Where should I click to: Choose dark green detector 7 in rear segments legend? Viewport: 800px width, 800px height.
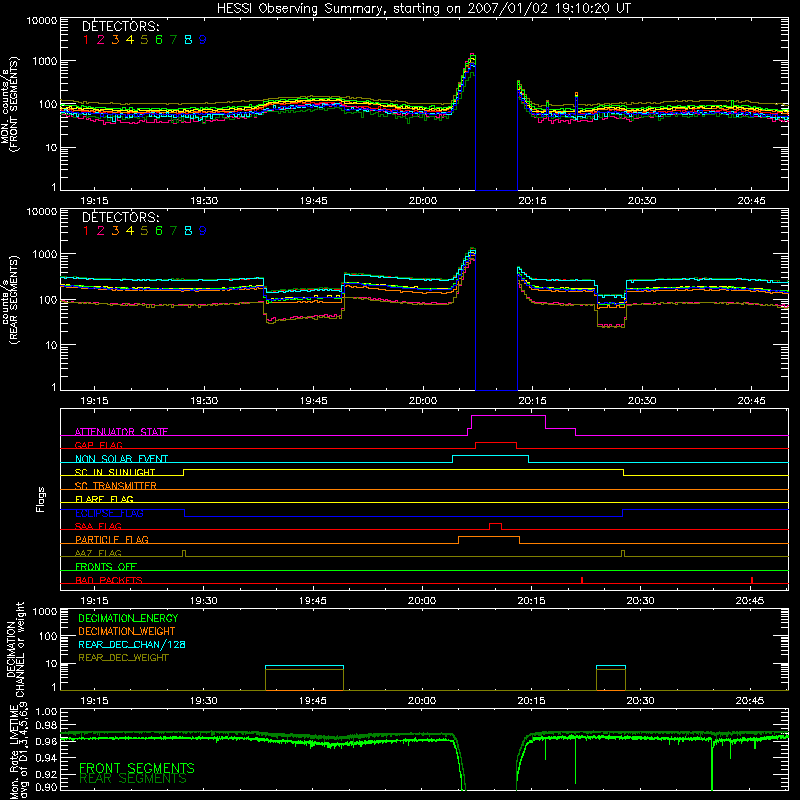point(173,231)
